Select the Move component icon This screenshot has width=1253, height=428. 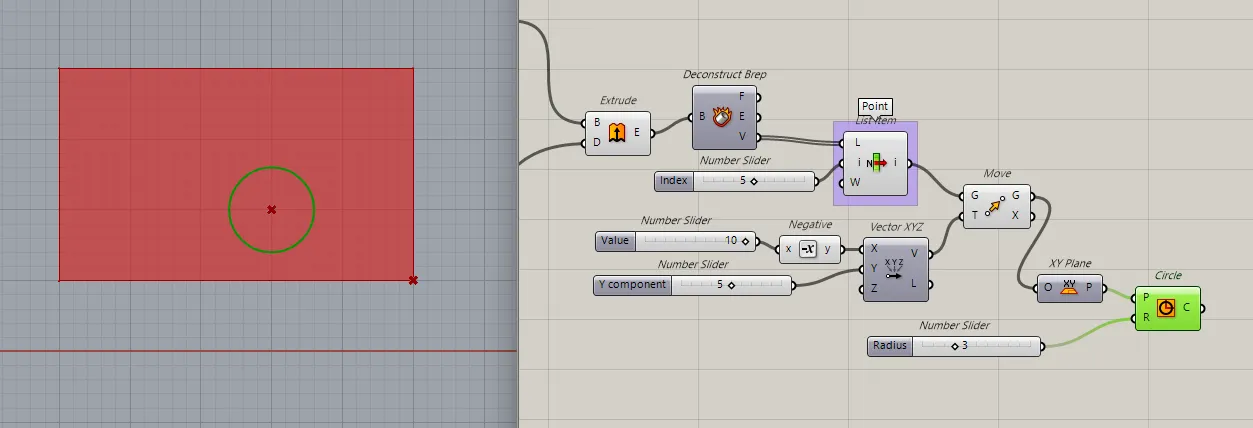point(996,207)
